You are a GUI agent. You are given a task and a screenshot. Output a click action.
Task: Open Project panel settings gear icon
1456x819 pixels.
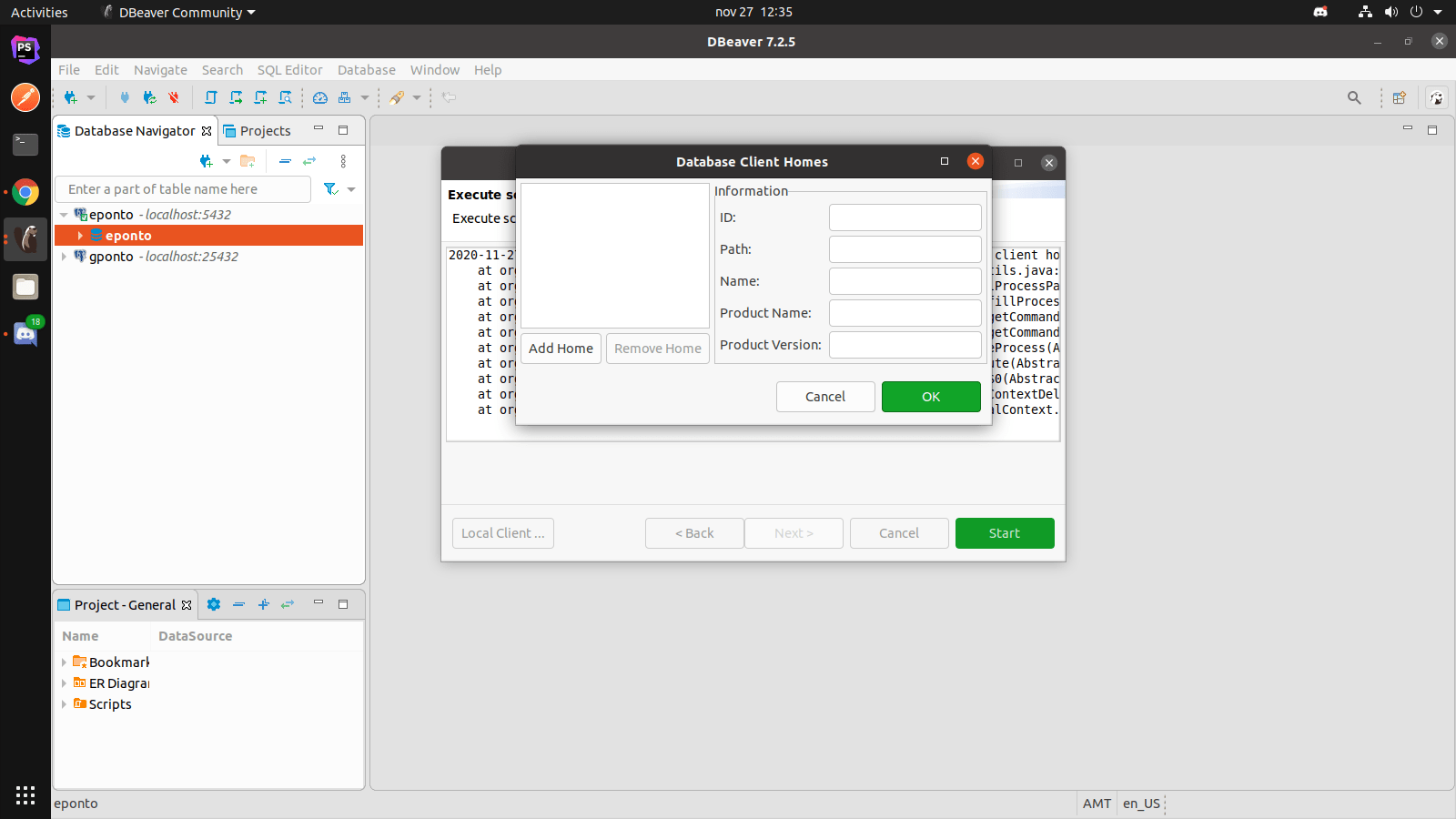point(214,604)
